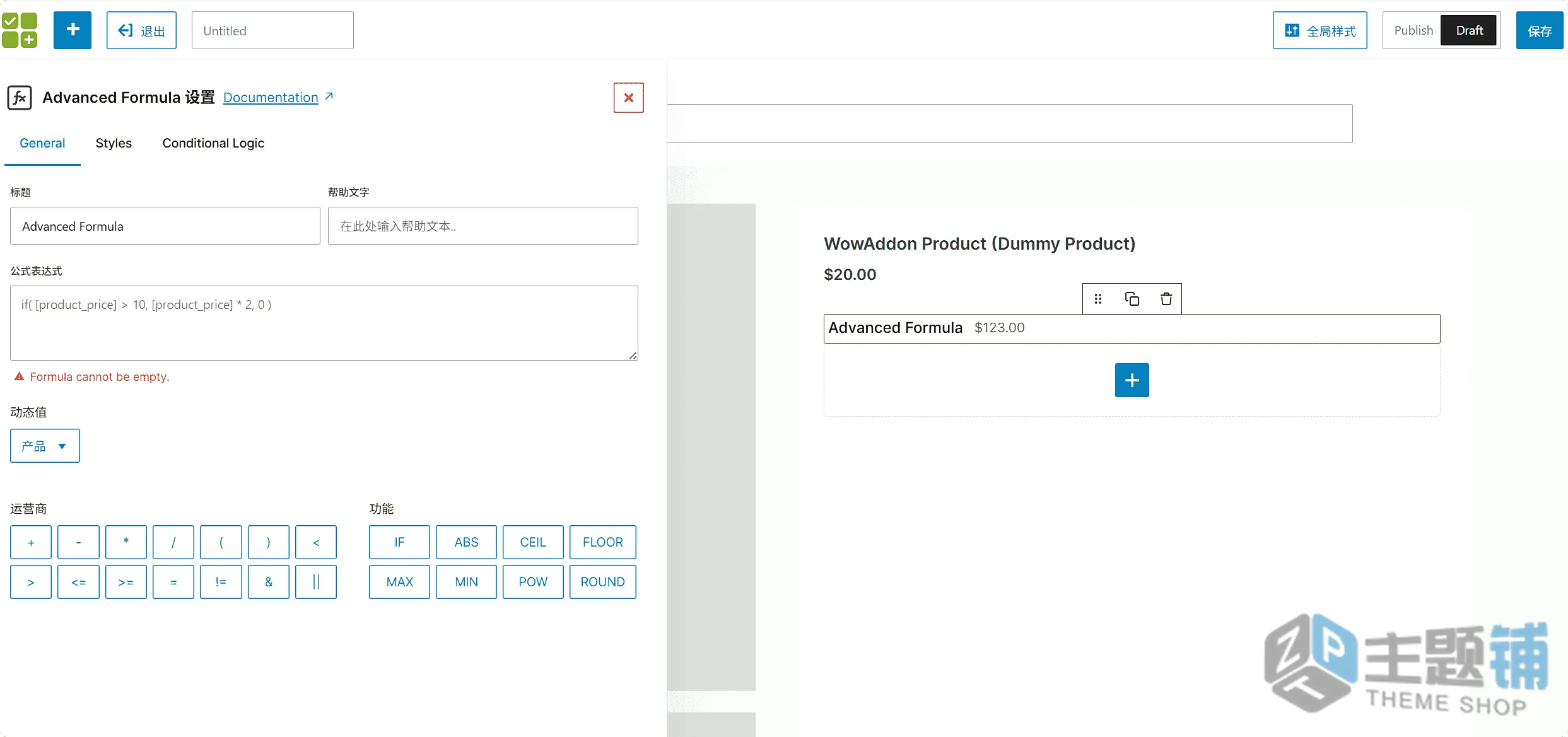The height and width of the screenshot is (737, 1568).
Task: Expand the 产品 dynamic value dropdown
Action: pos(45,446)
